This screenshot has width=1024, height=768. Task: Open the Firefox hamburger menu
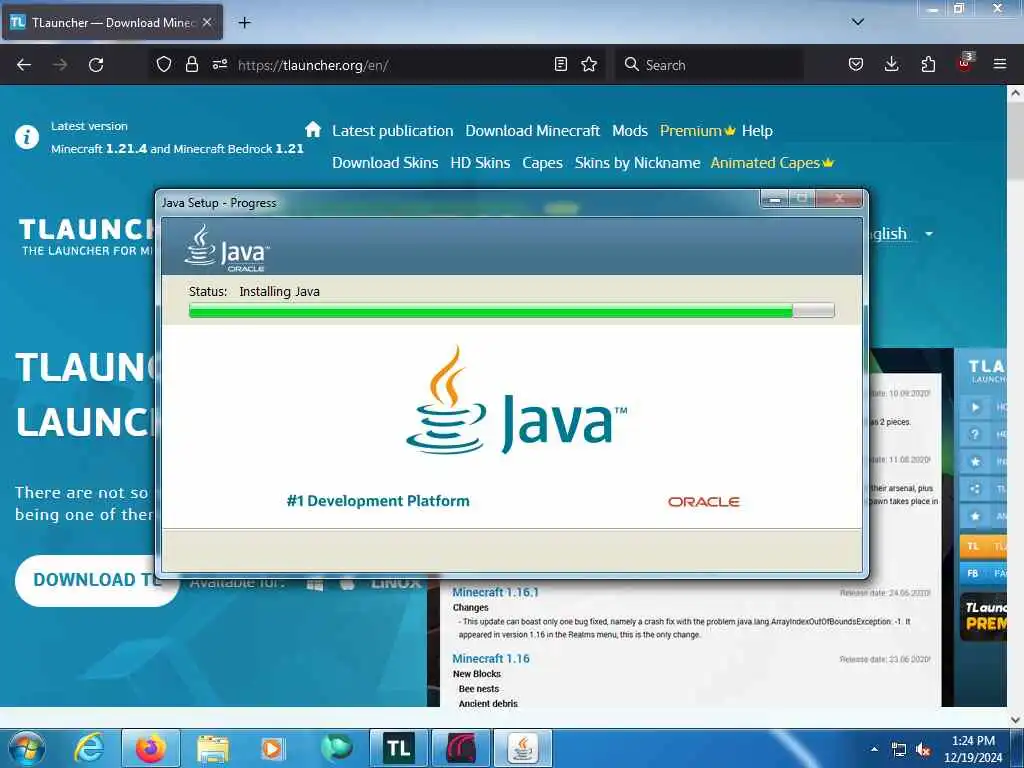1000,64
